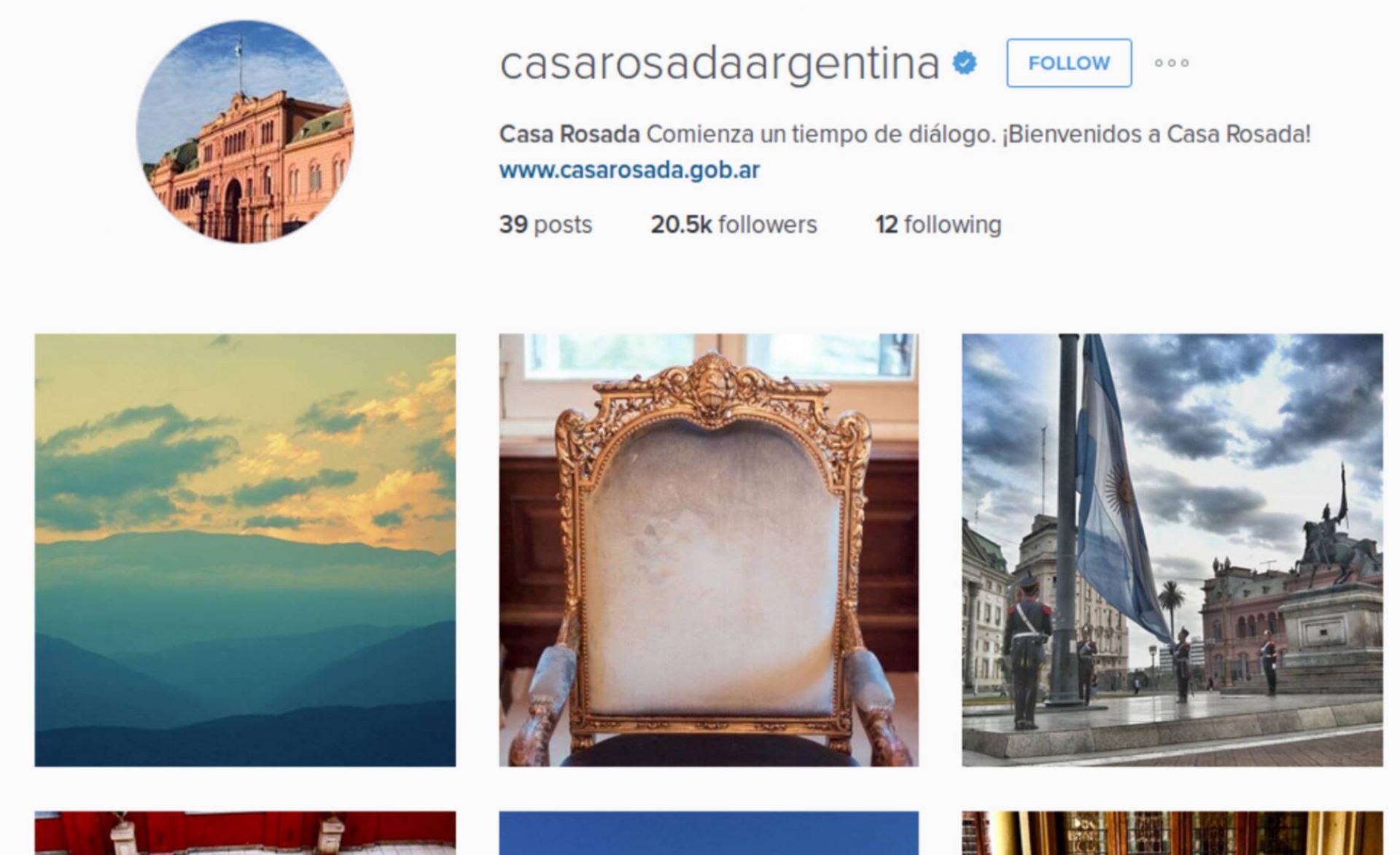Viewport: 1400px width, 855px height.
Task: Open the golden ornate chair photo
Action: tap(709, 550)
